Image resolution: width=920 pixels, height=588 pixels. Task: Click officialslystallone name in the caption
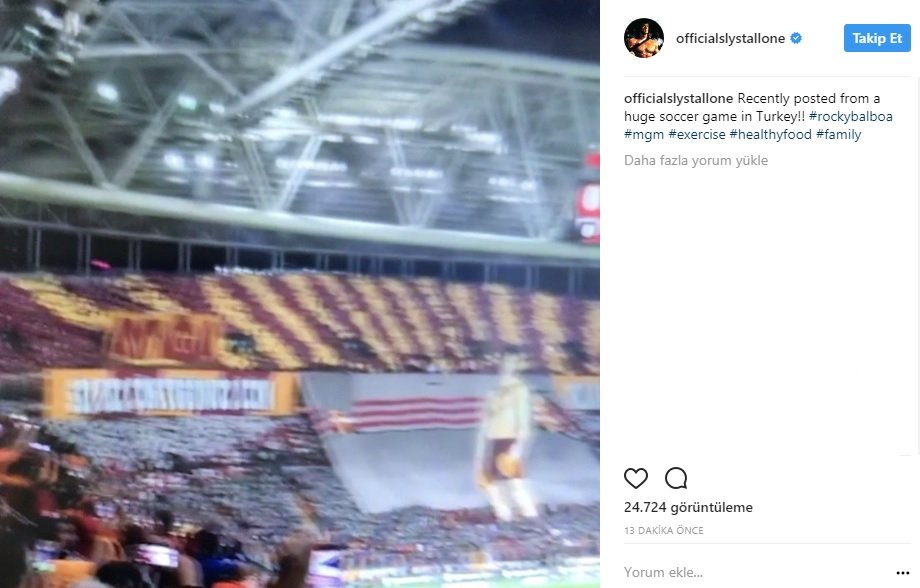(x=678, y=98)
